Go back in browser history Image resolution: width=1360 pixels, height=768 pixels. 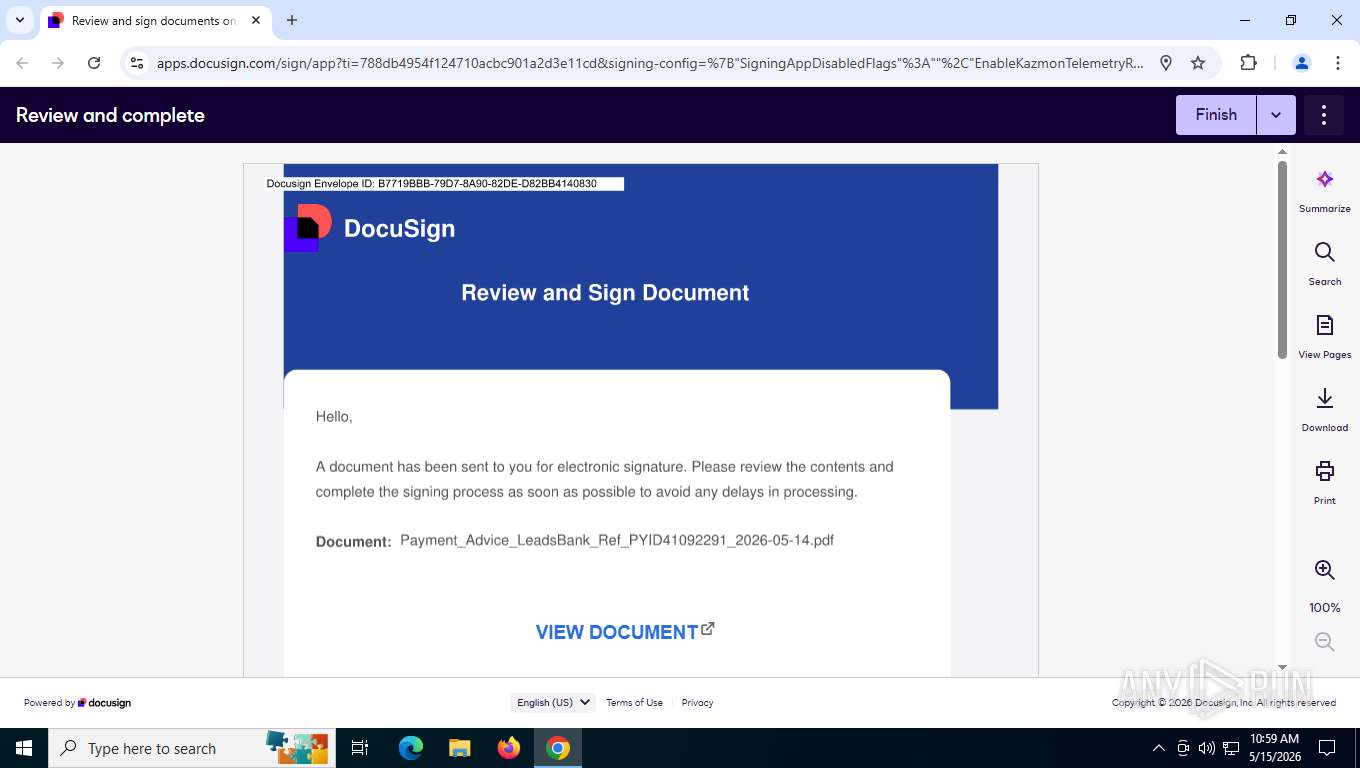pyautogui.click(x=22, y=63)
